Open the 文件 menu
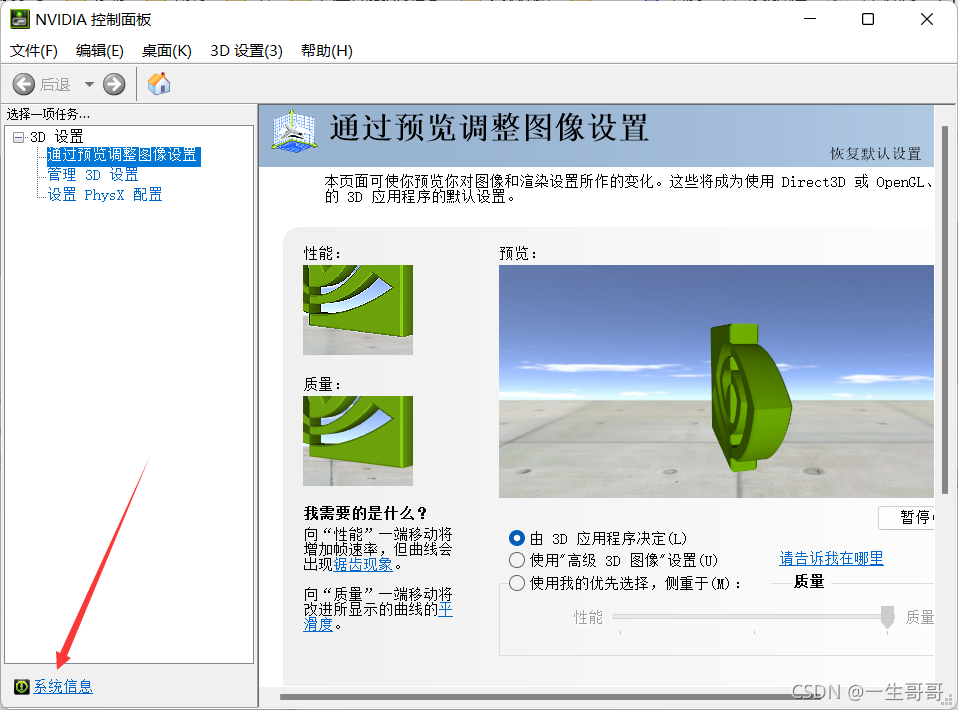Screen dimensions: 958x710 pyautogui.click(x=32, y=51)
